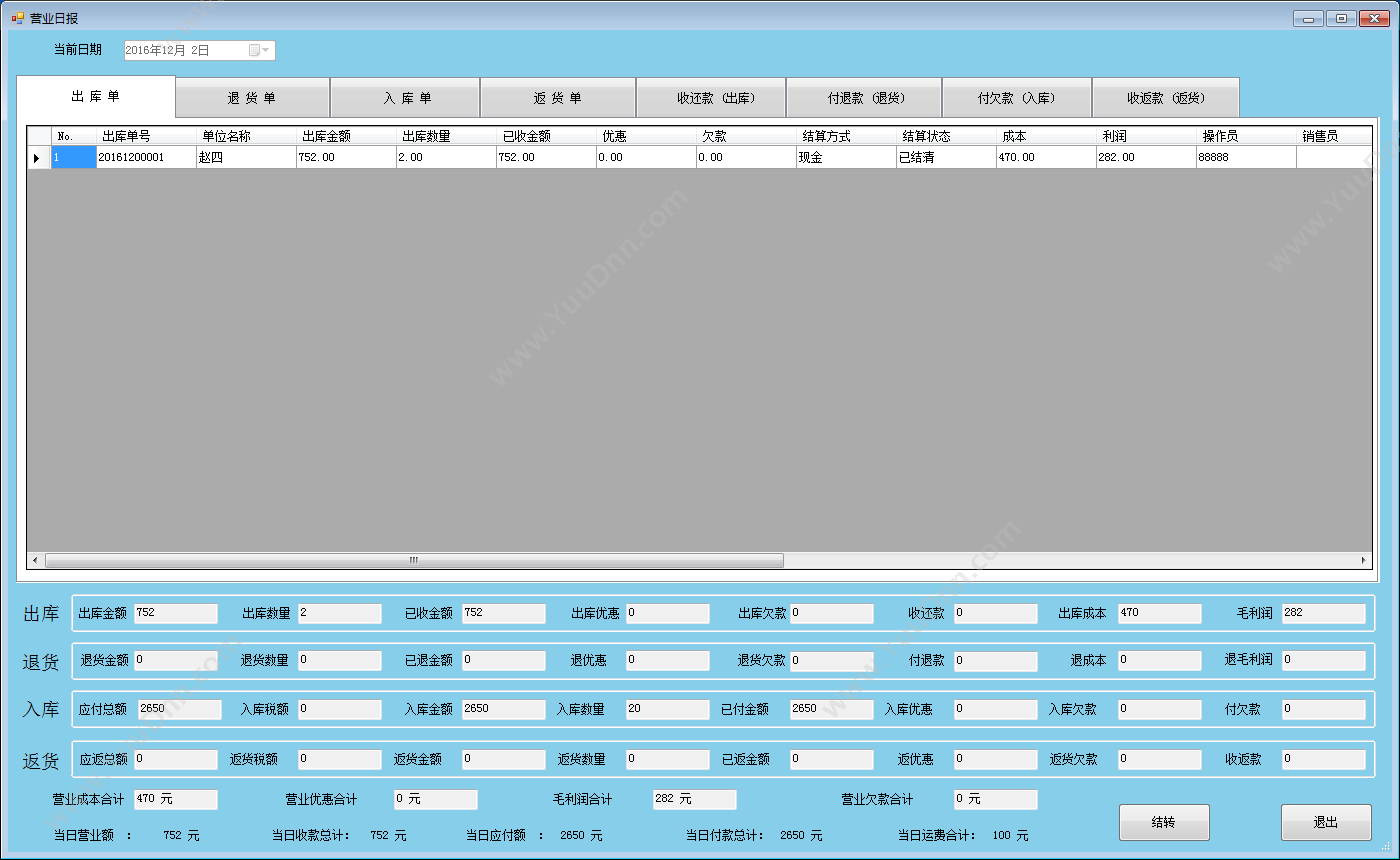Click the 优惠 column header
Screen dimensions: 1400x860
click(646, 136)
